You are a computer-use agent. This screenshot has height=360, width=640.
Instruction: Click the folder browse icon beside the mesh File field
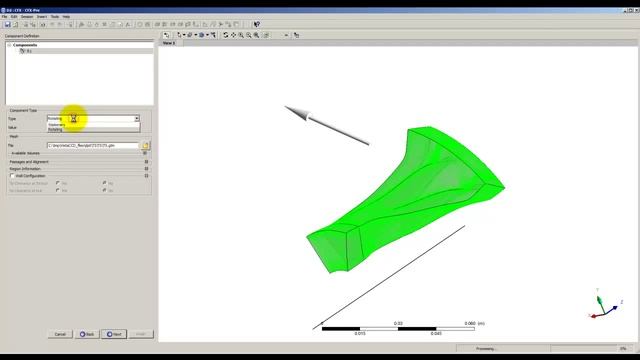click(x=145, y=145)
